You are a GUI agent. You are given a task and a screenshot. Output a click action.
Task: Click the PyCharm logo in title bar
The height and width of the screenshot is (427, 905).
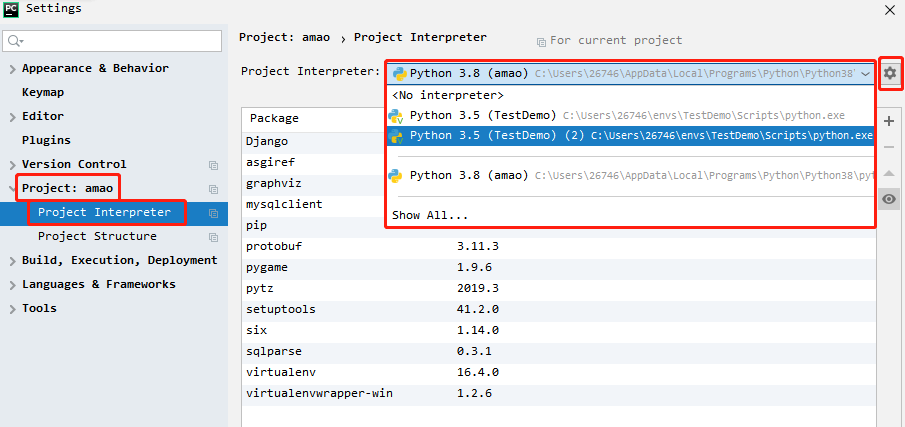pos(11,9)
